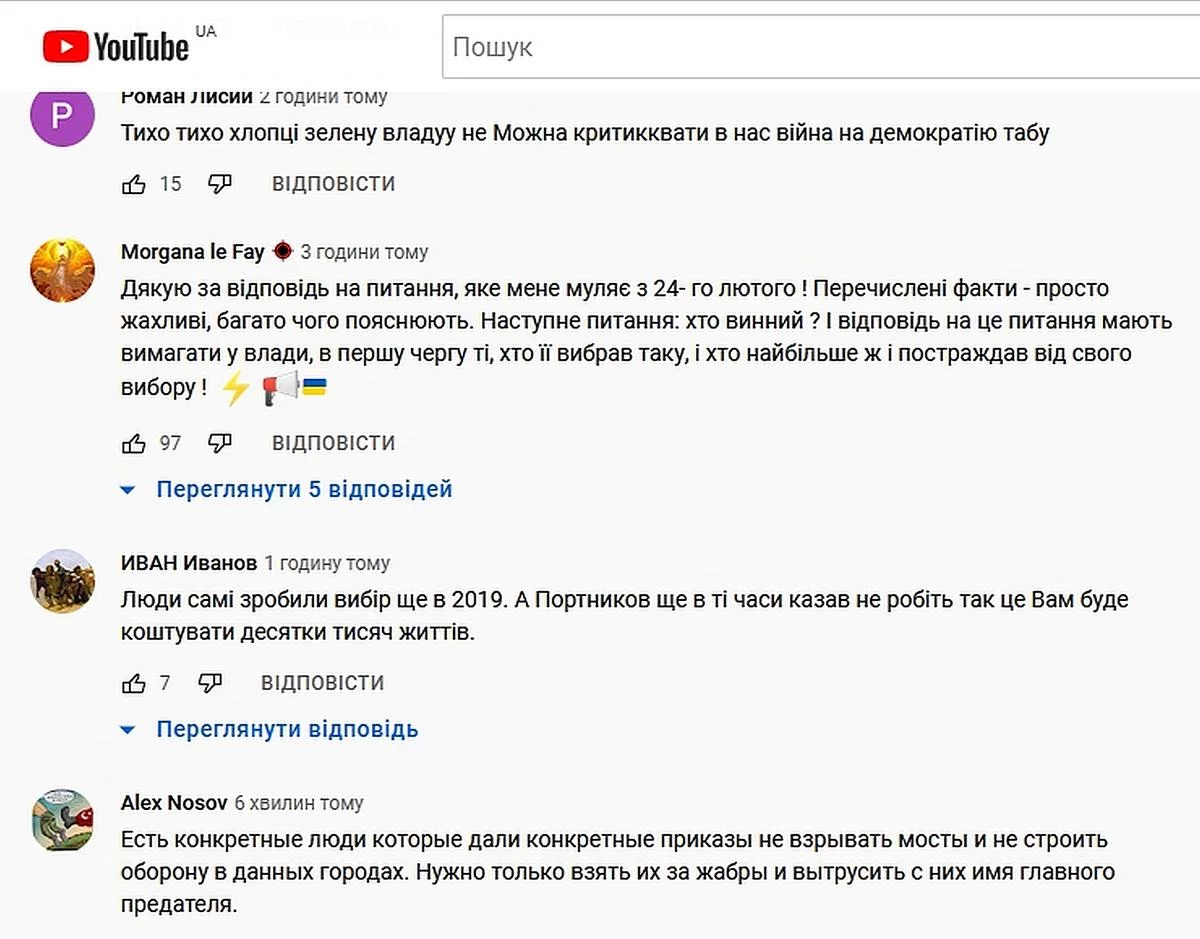Expand the reply under ИВАН Иванов's comment
The image size is (1200, 939).
pyautogui.click(x=287, y=729)
